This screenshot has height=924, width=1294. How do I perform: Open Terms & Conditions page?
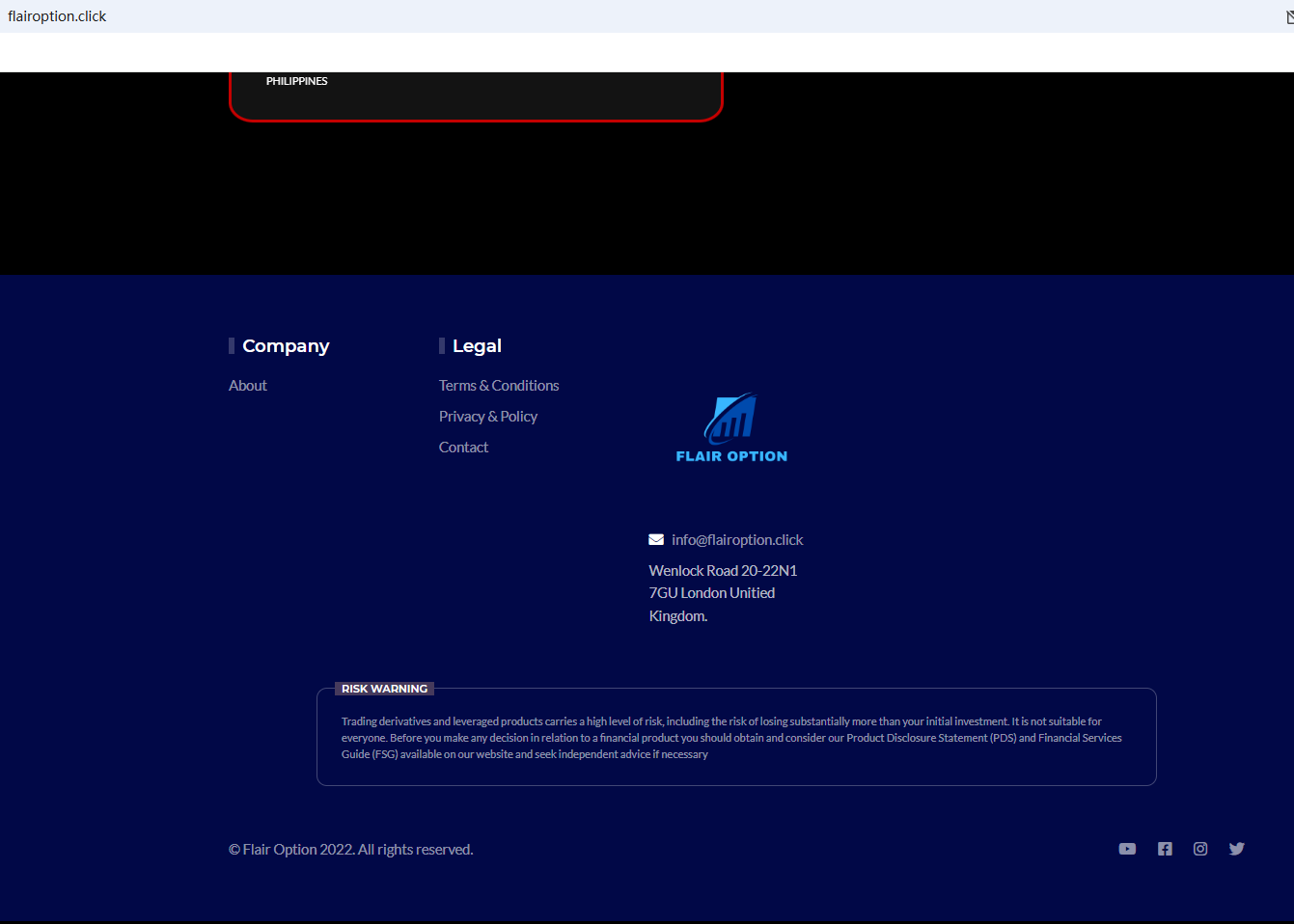pos(499,386)
